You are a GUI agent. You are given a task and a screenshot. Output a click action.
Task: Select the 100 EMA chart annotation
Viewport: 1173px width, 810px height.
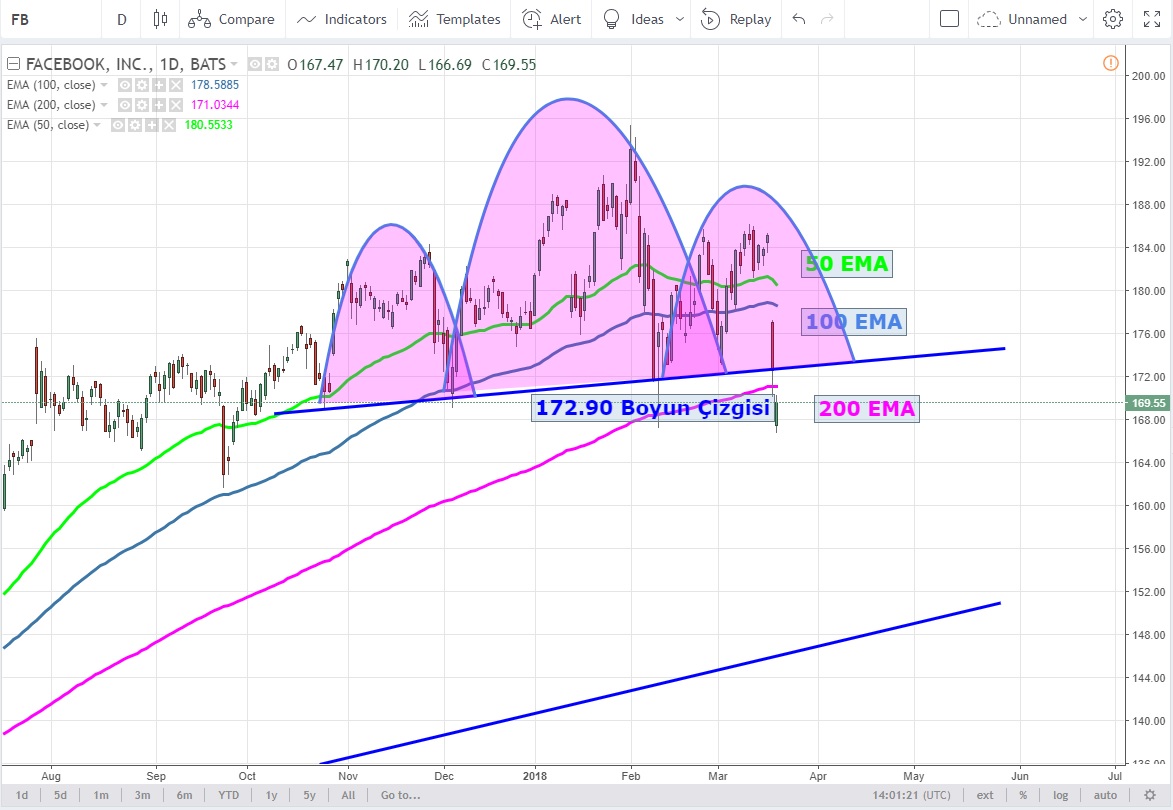click(x=854, y=322)
